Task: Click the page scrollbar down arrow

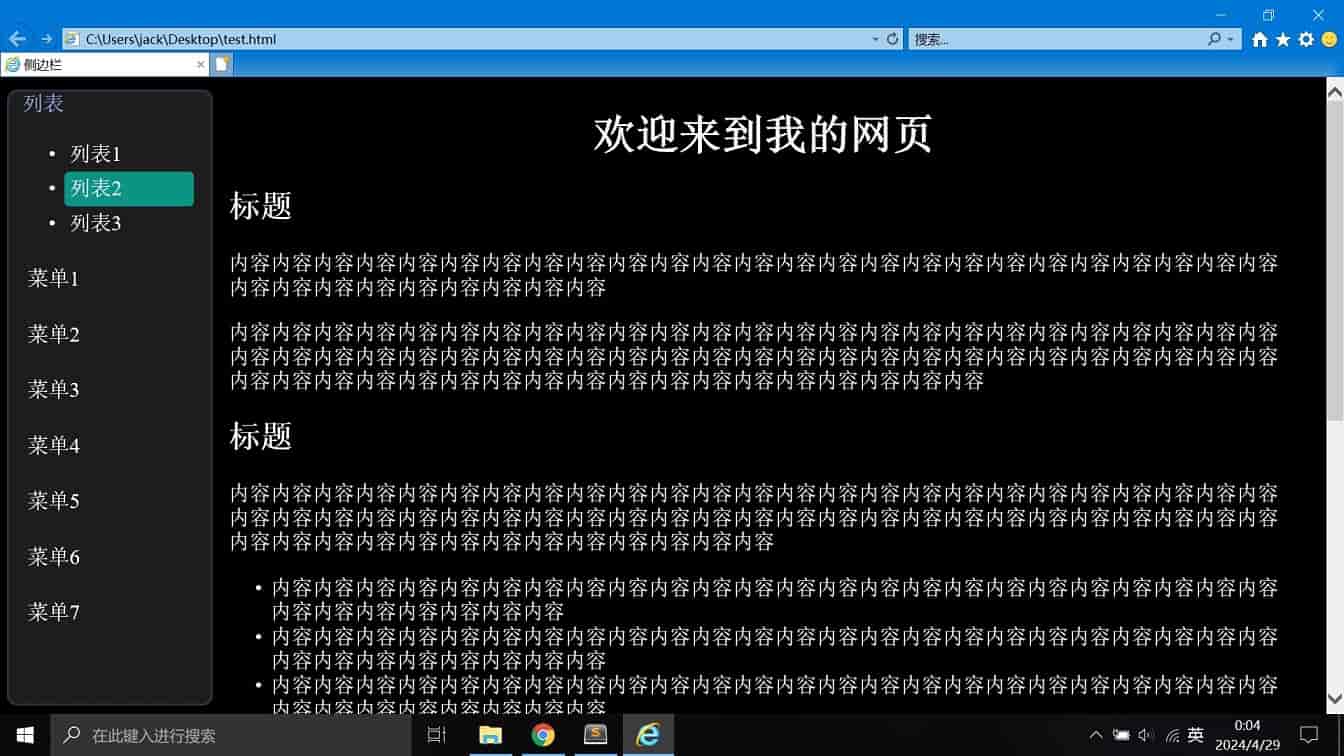Action: tap(1334, 698)
